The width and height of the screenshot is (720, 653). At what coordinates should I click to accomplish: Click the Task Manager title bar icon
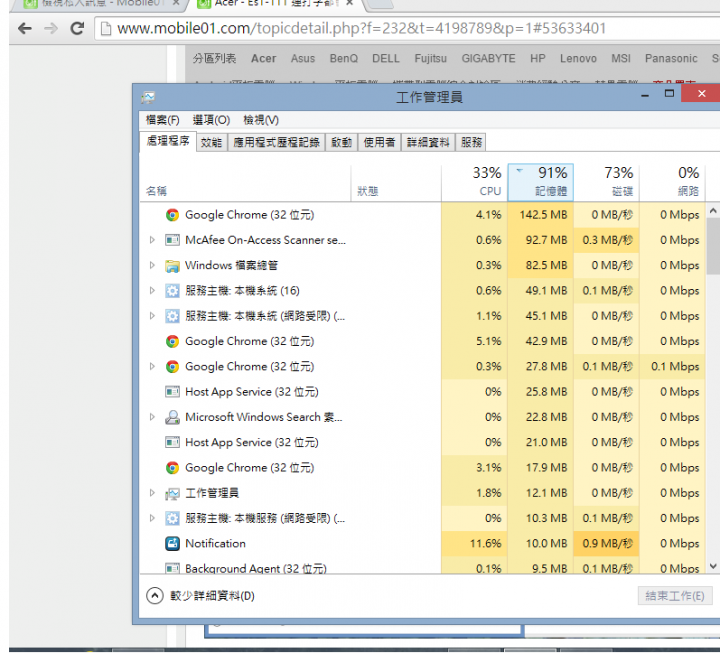click(x=148, y=97)
